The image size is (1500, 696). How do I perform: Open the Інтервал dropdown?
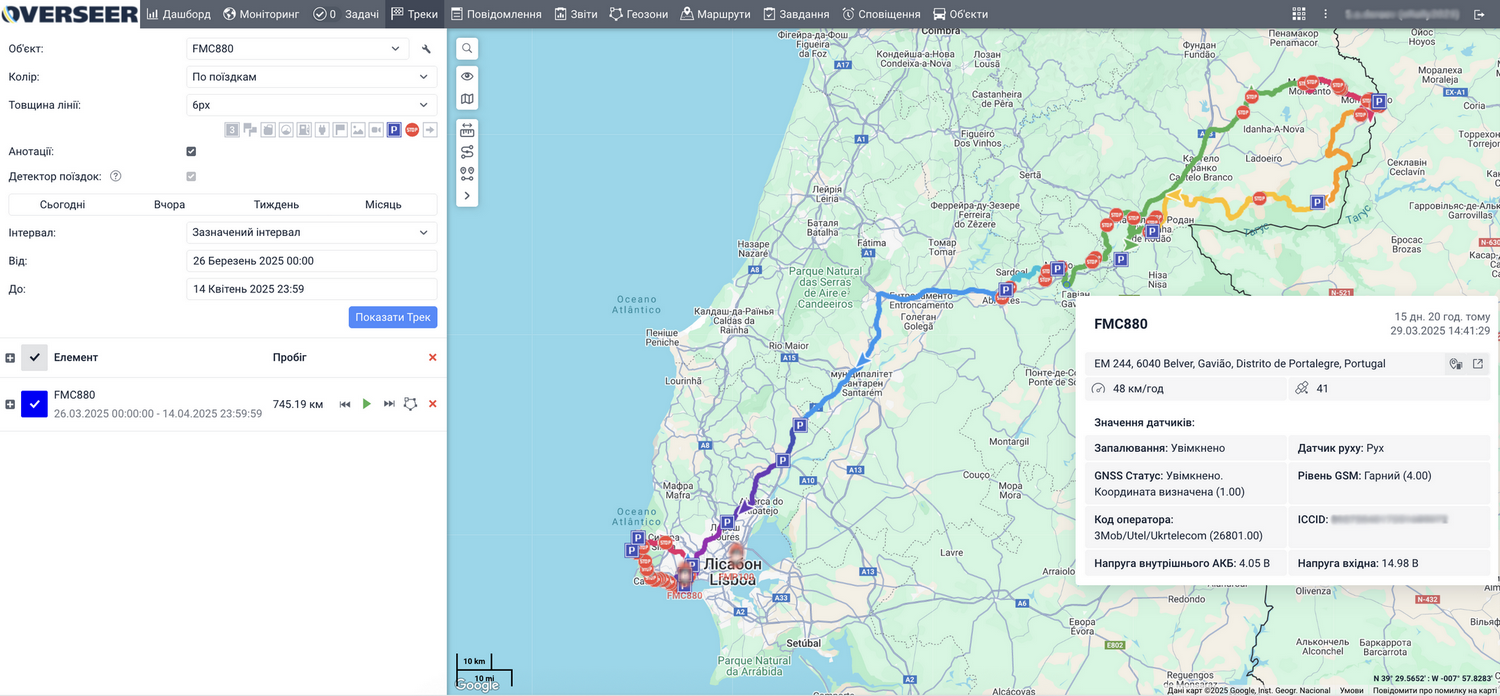point(312,233)
